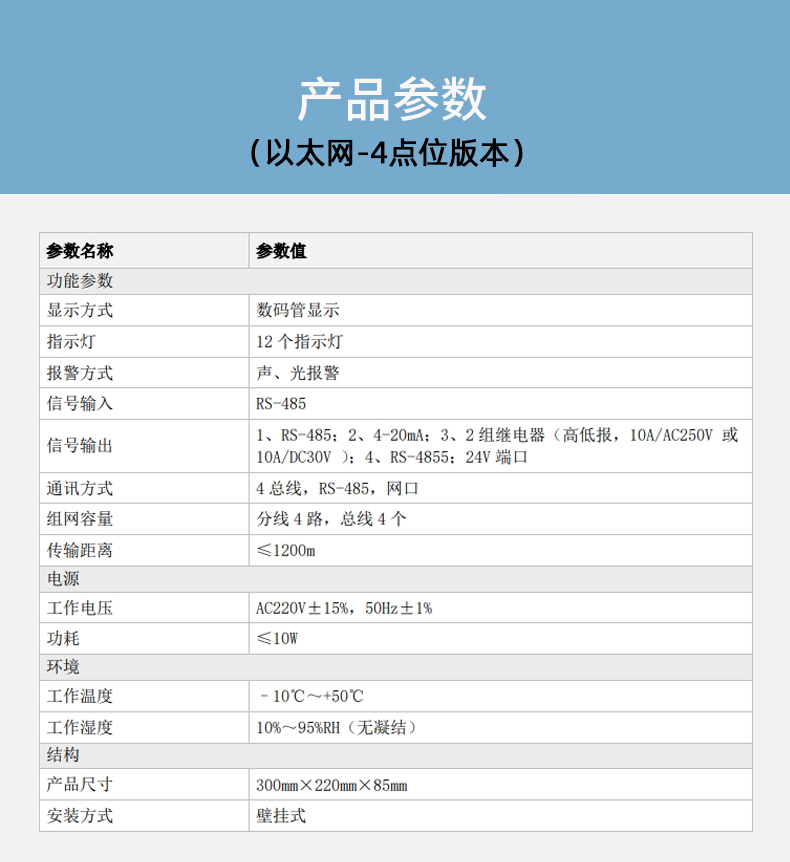Image resolution: width=790 pixels, height=862 pixels.
Task: Click the "12 个指示灯" value cell
Action: (300, 342)
